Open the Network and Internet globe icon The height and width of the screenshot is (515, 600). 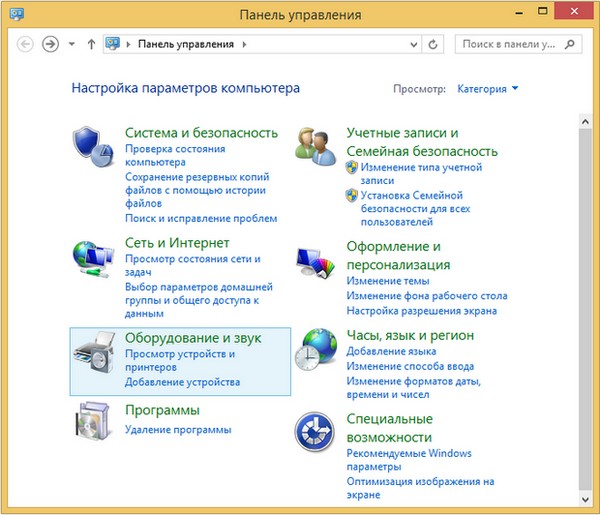[x=93, y=259]
